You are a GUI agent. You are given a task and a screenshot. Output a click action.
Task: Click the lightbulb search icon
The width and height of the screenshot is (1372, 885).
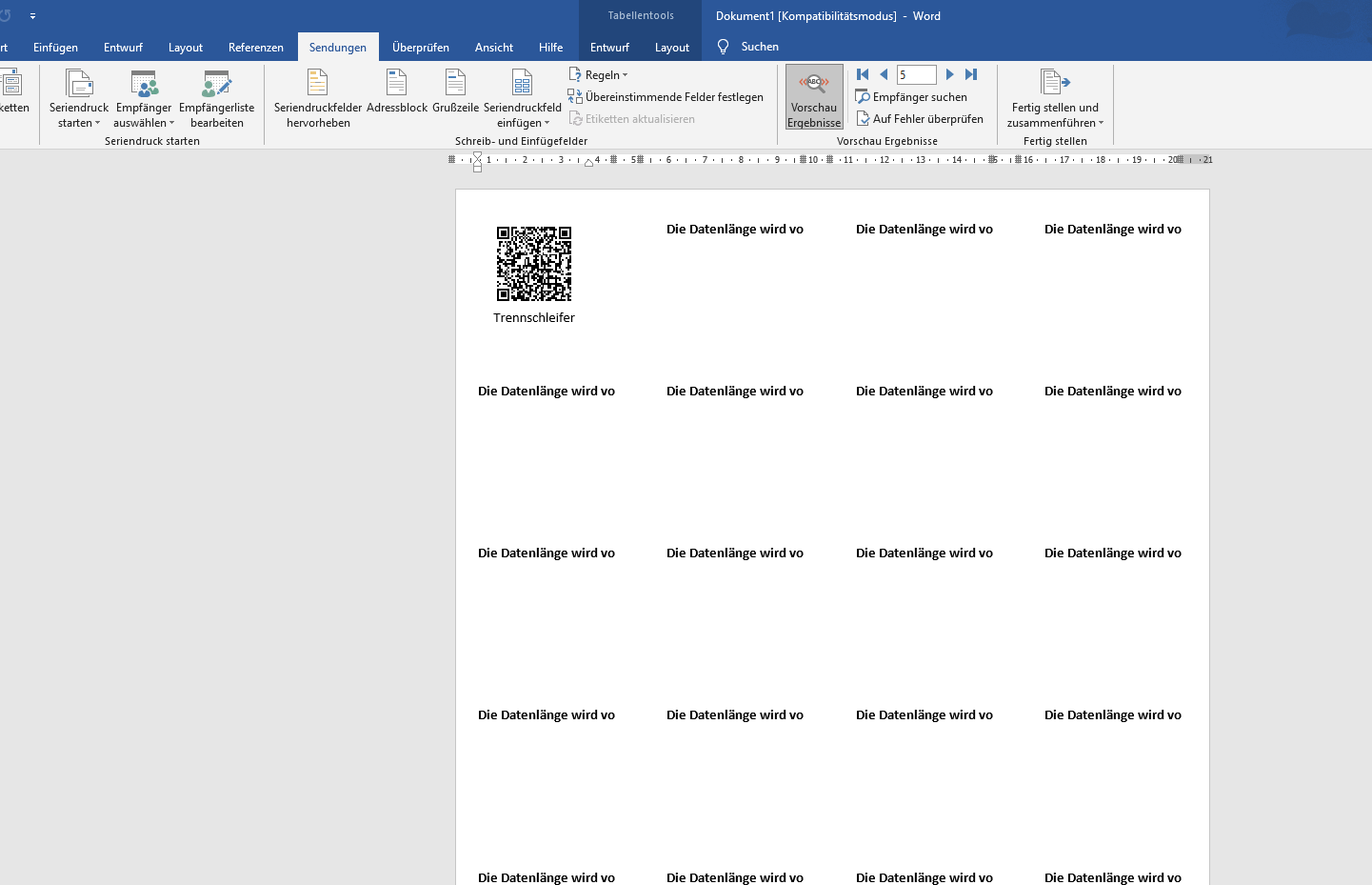(723, 47)
